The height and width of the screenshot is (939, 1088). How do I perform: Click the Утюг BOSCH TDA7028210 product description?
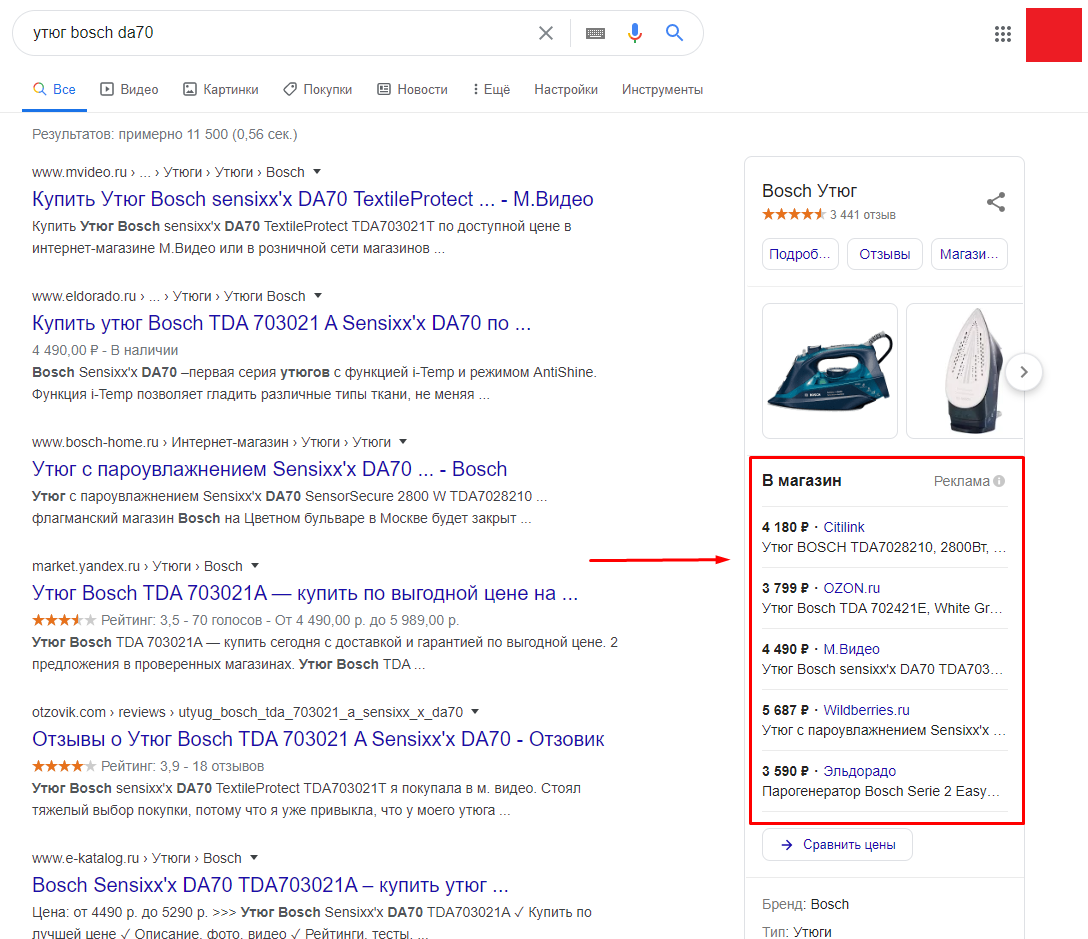884,548
